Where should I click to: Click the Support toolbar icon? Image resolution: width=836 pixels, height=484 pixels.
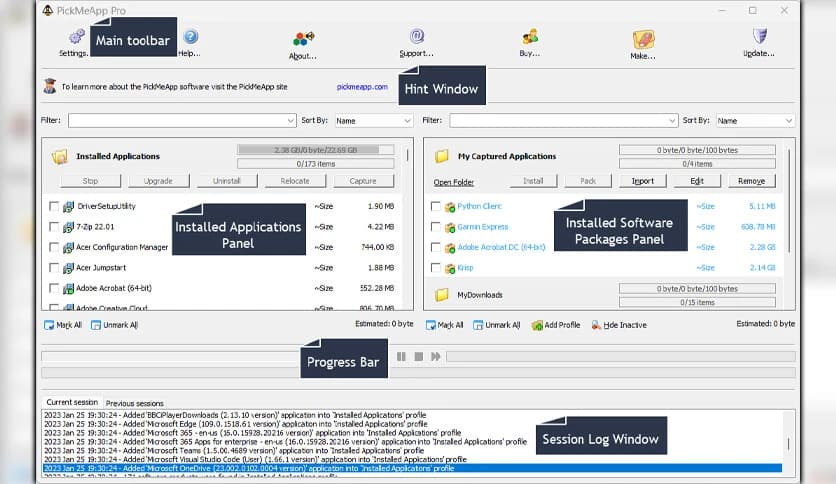pyautogui.click(x=417, y=38)
